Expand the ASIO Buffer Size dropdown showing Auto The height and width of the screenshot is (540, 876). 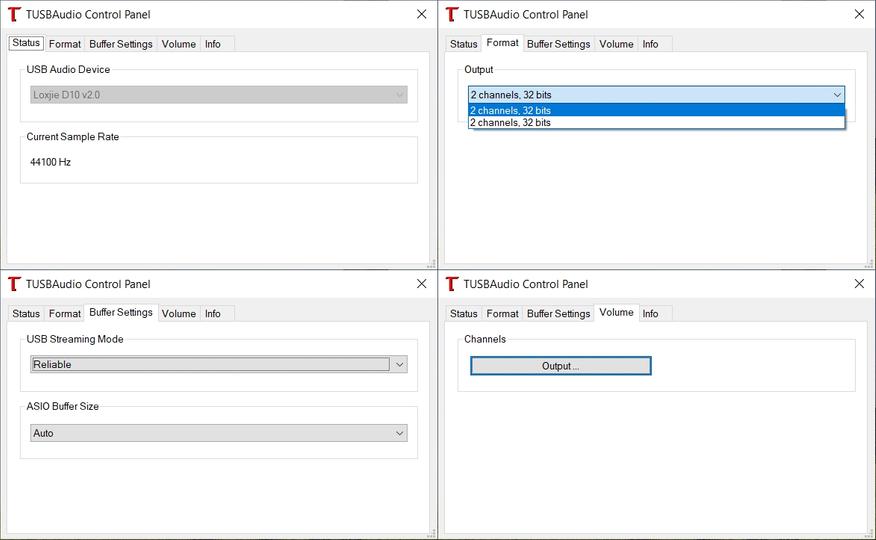click(x=218, y=433)
